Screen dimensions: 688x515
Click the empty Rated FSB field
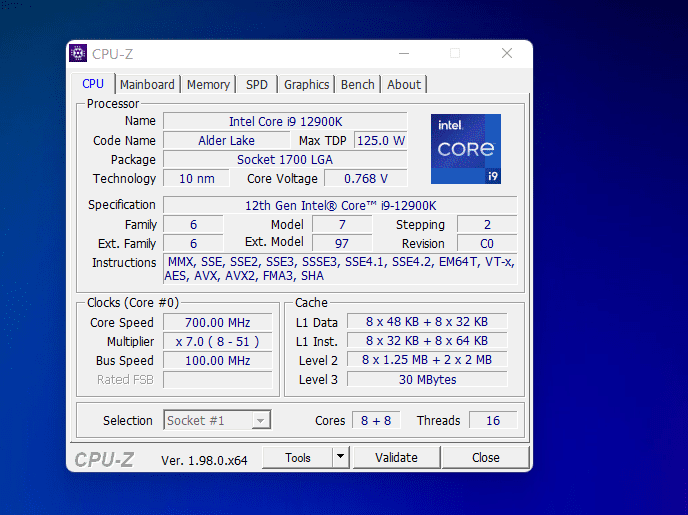(218, 379)
